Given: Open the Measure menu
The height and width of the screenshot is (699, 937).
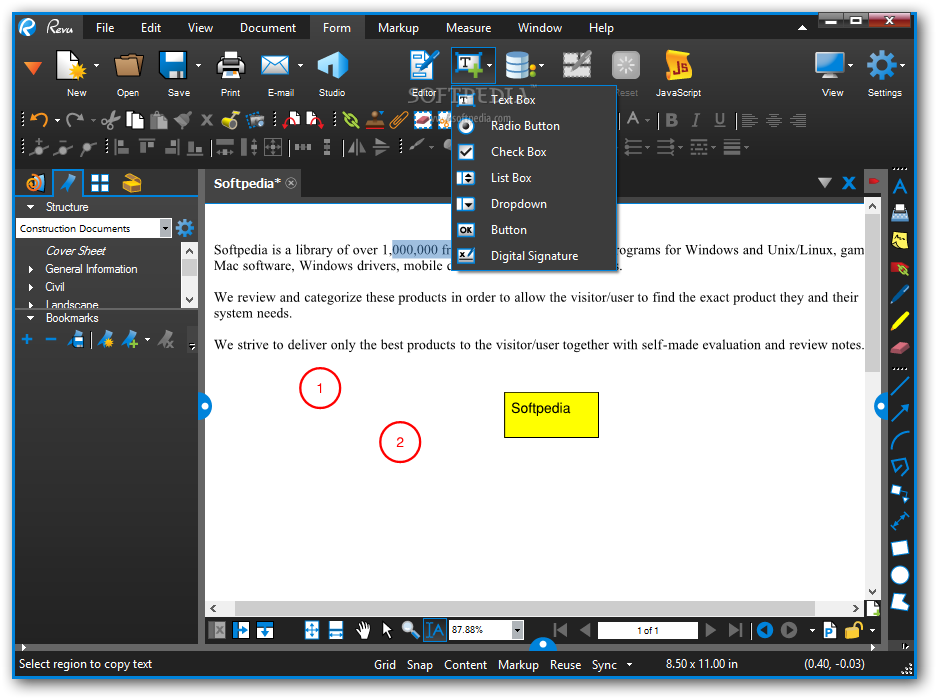Looking at the screenshot, I should pos(468,27).
